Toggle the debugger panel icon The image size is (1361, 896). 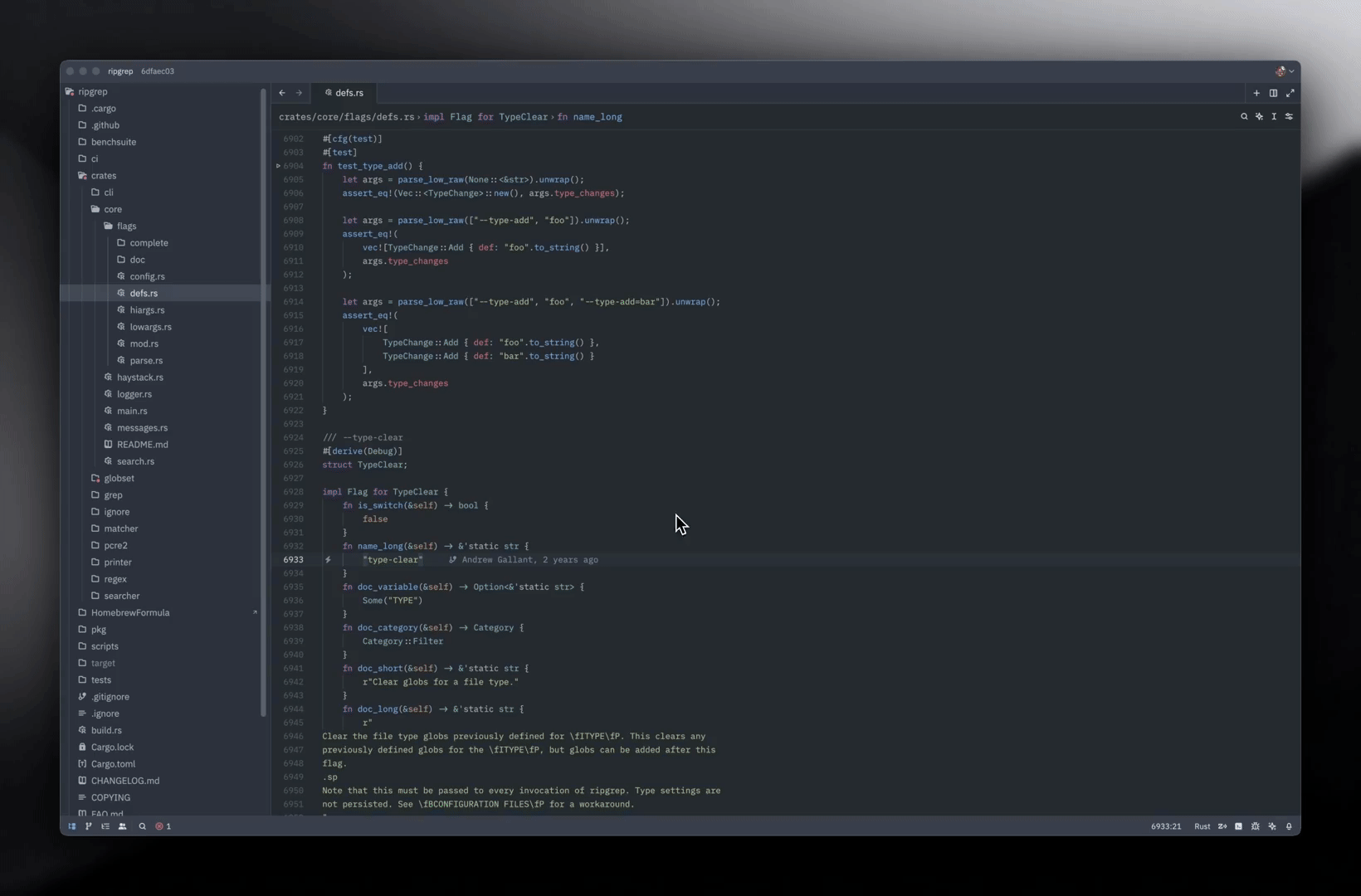pos(1256,826)
